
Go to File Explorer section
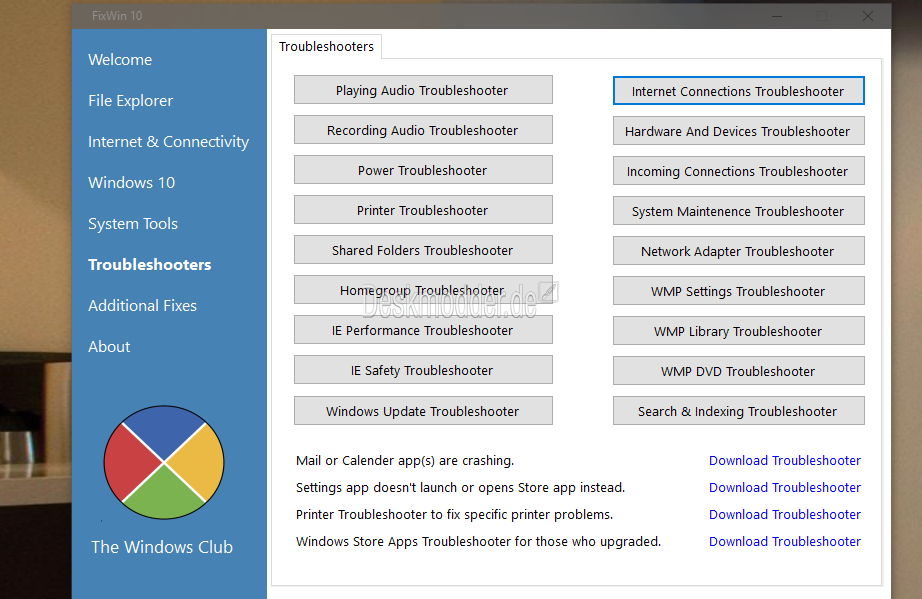pos(131,101)
